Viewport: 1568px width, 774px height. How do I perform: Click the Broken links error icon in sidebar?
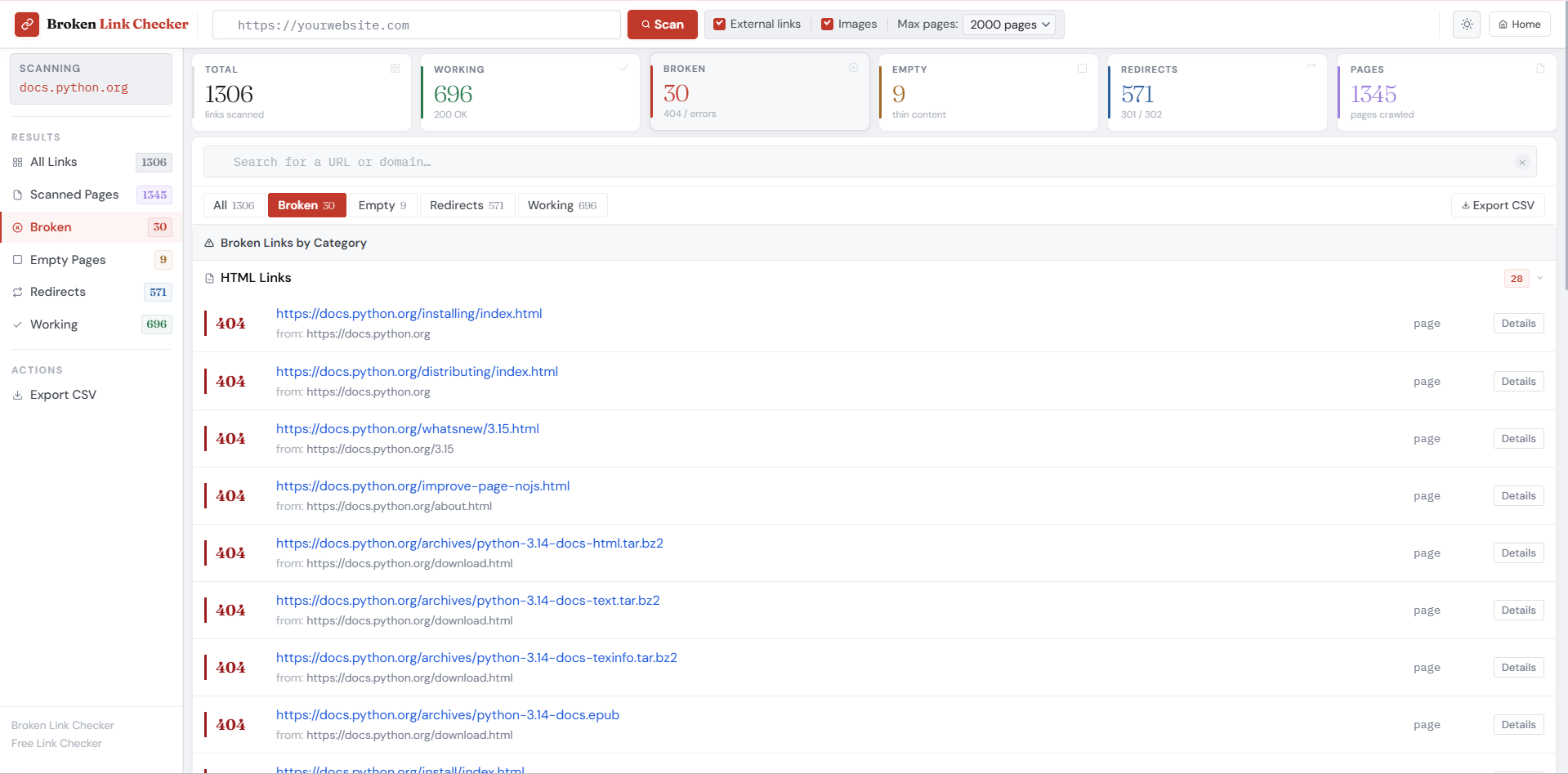(x=17, y=227)
